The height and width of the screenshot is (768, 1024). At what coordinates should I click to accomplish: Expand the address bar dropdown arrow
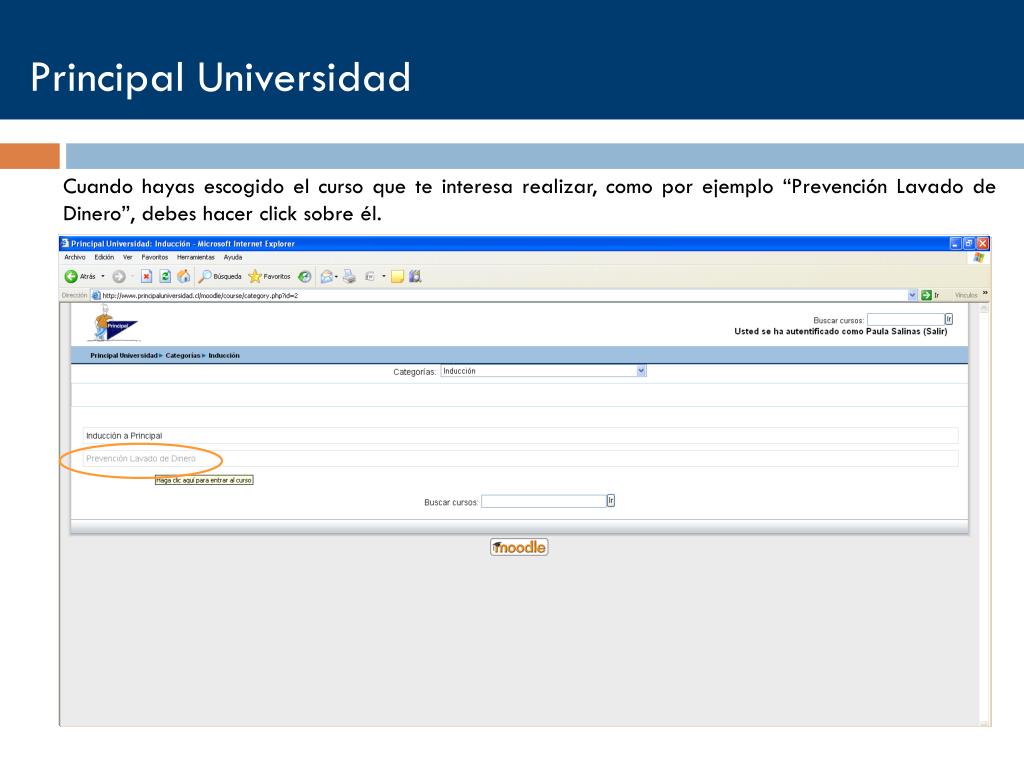[912, 295]
